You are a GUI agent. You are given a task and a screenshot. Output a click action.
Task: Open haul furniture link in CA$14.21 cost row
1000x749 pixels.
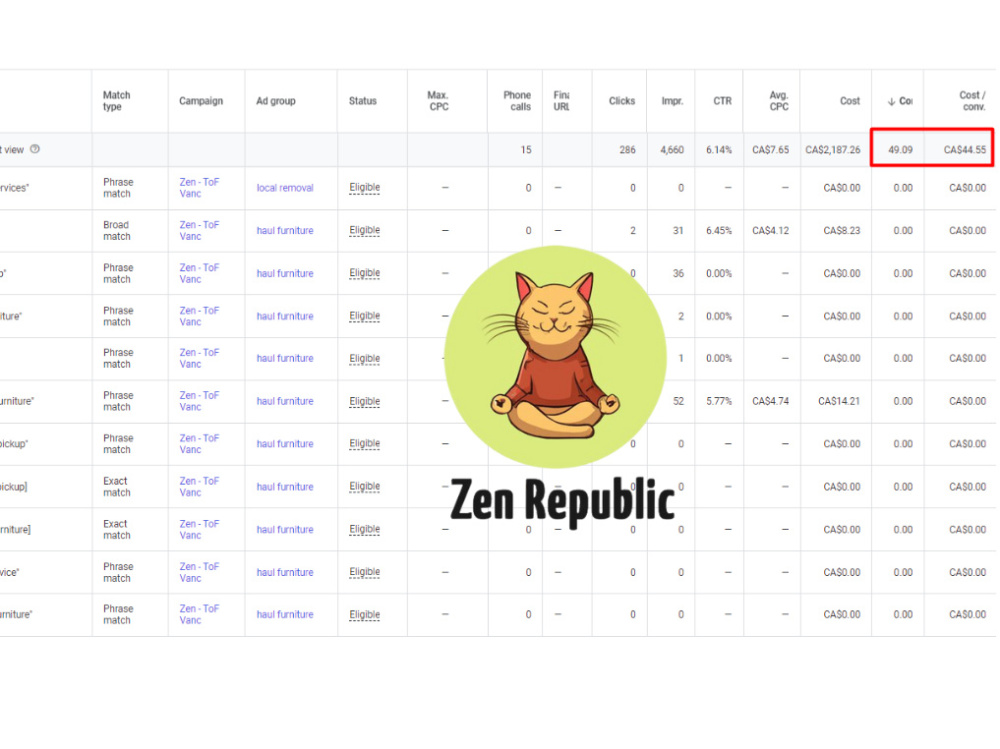click(285, 401)
